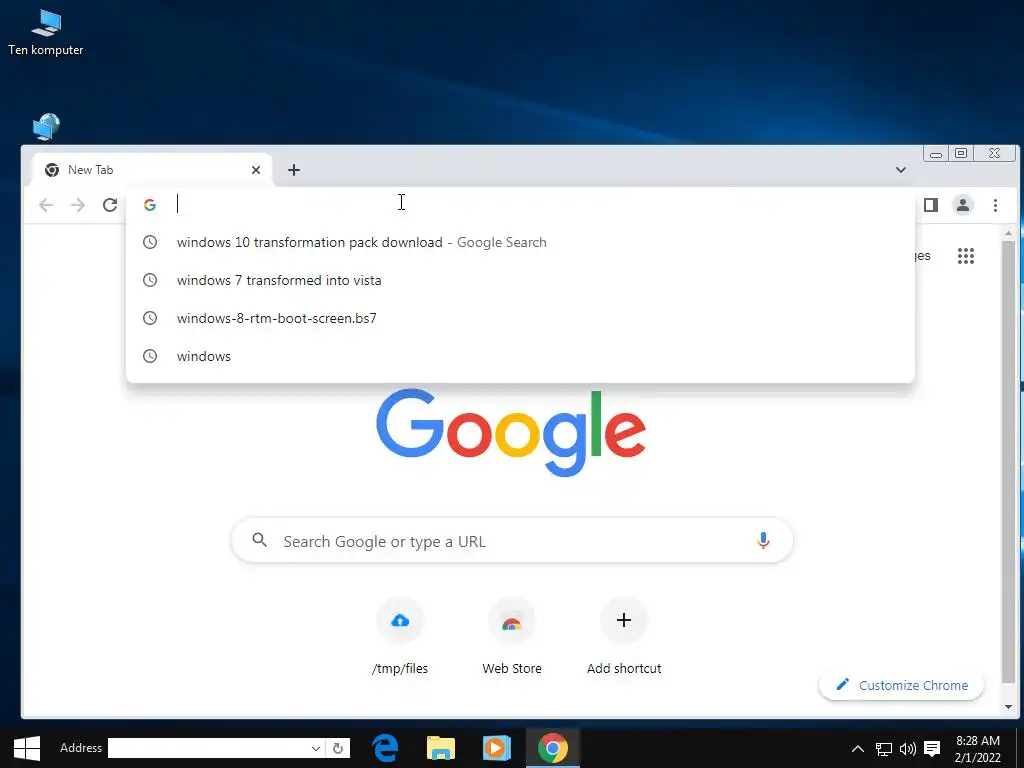Screen dimensions: 1024x768
Task: Select windows 7 transformed into vista suggestion
Action: 520,280
